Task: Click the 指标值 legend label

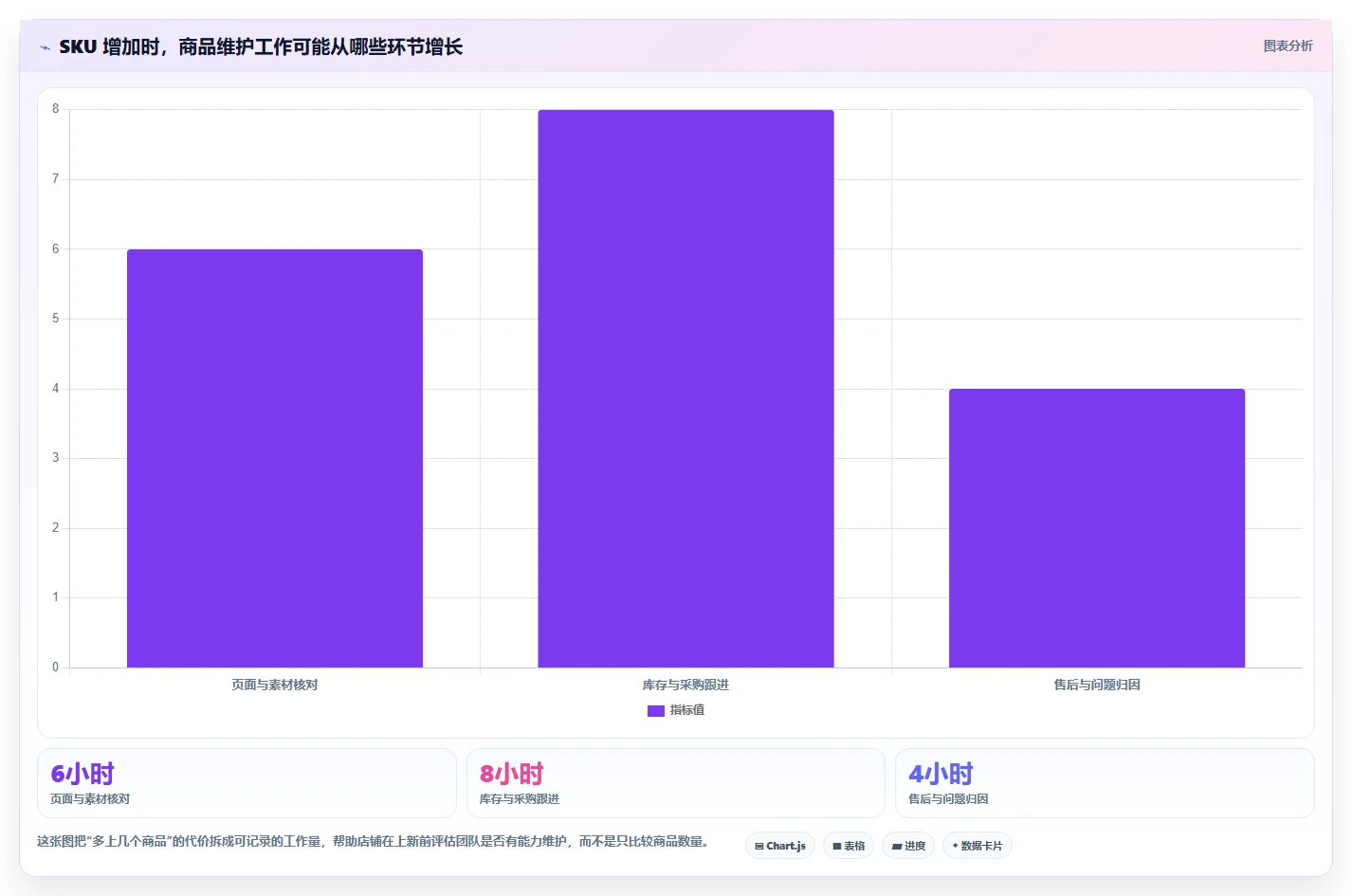Action: (x=687, y=710)
